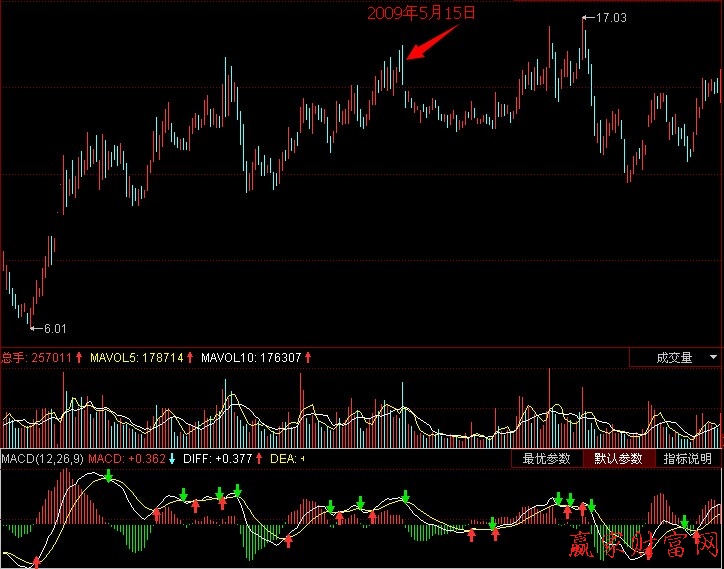Click the red up arrow after DIFF value
Viewport: 724px width, 569px height.
[x=259, y=459]
